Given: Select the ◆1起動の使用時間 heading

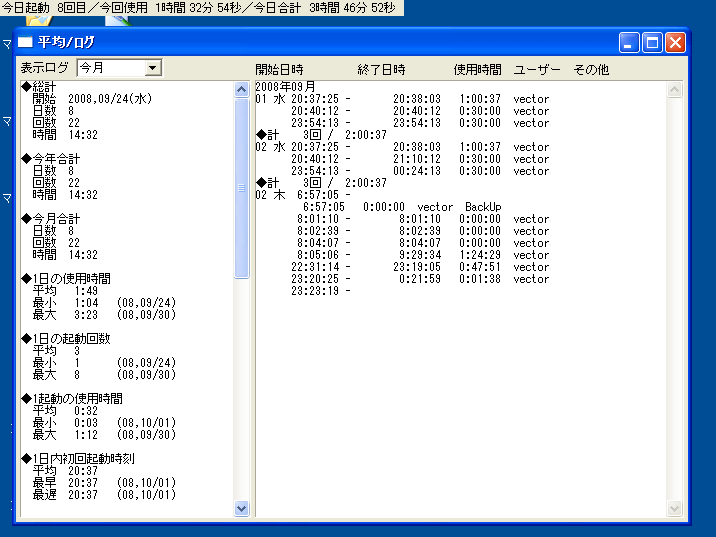Looking at the screenshot, I should tap(72, 398).
